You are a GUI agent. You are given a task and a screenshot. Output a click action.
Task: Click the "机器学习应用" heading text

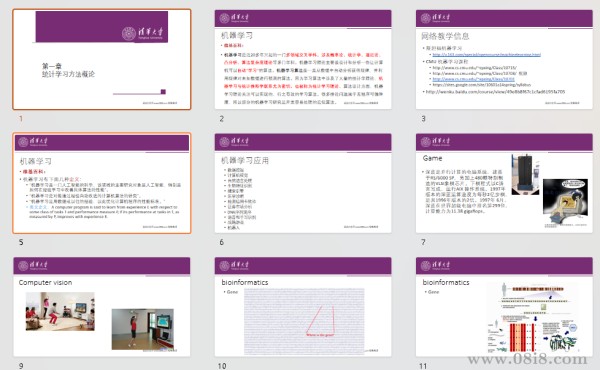(x=245, y=160)
